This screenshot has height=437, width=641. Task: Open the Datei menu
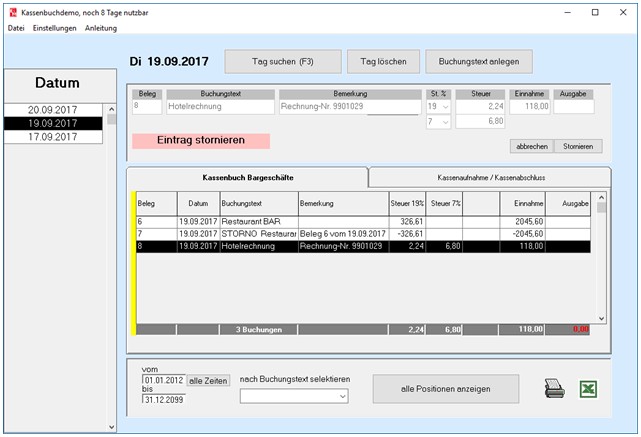[16, 28]
